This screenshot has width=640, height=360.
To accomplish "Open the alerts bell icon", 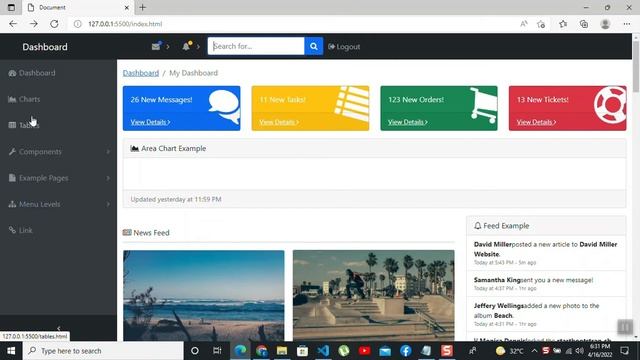I will [x=186, y=46].
